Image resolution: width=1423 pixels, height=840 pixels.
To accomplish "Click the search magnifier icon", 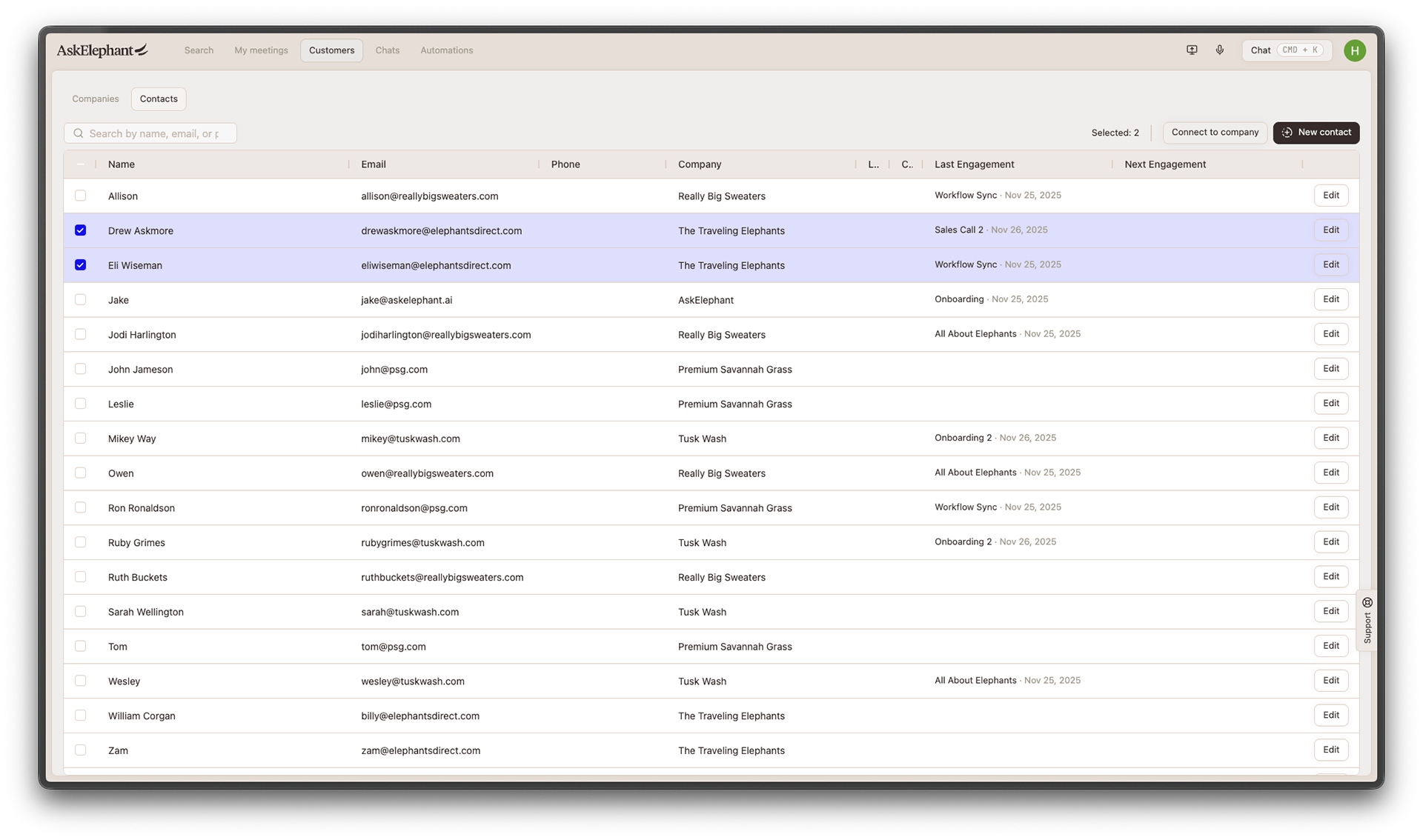I will tap(79, 133).
